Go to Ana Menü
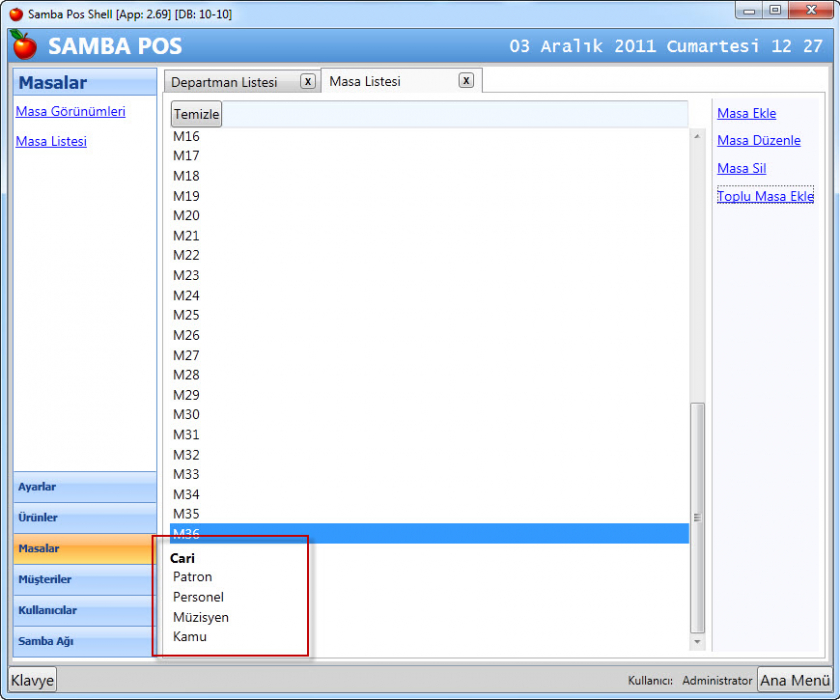 [x=795, y=680]
